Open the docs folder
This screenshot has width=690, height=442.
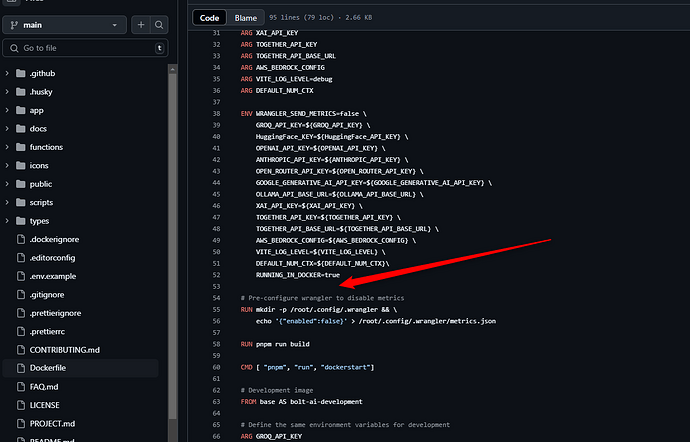pyautogui.click(x=38, y=129)
